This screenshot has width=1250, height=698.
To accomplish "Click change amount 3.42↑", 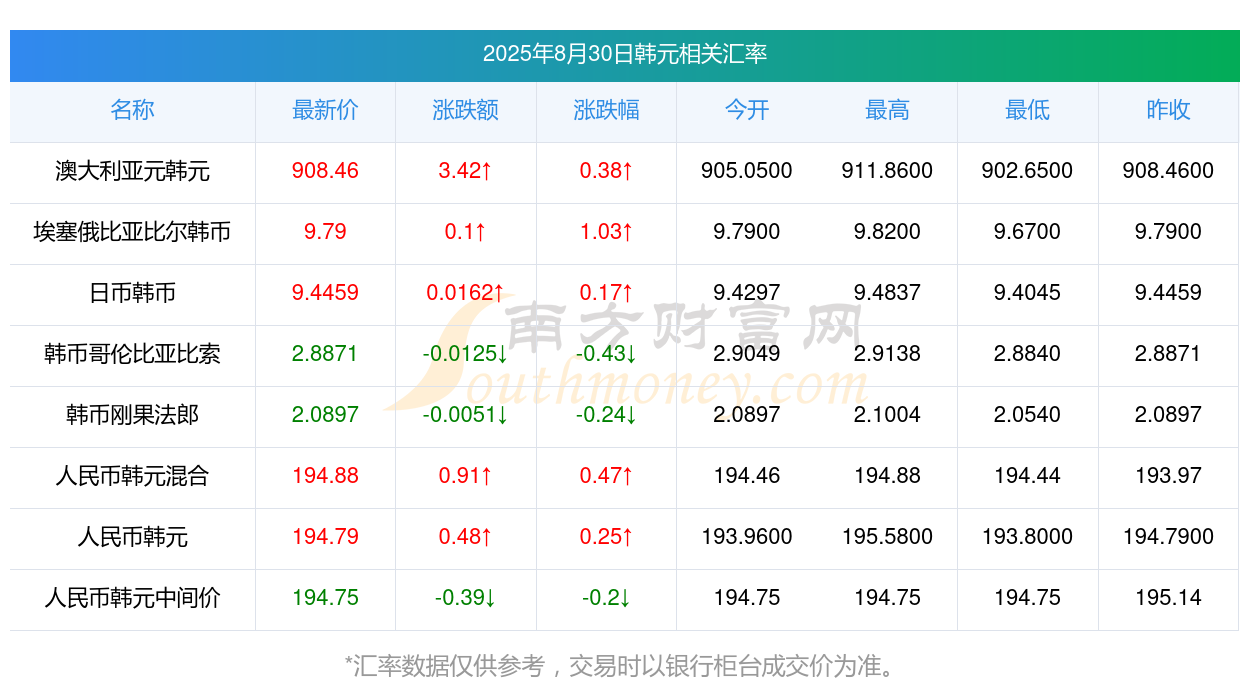I will pyautogui.click(x=466, y=171).
